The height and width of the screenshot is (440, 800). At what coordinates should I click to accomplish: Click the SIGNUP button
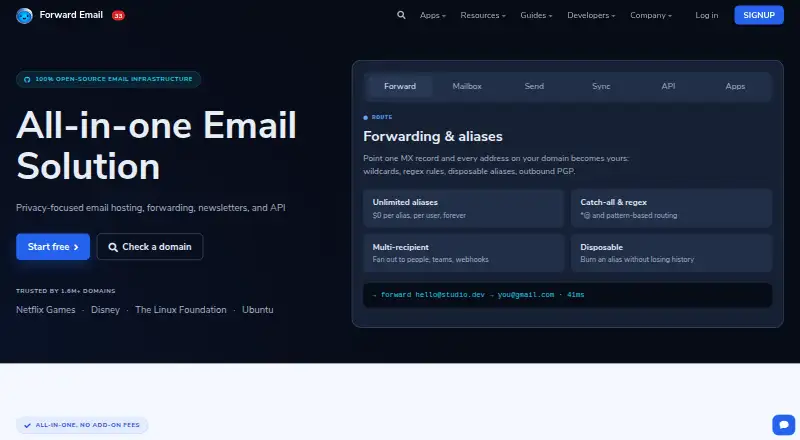click(x=759, y=15)
